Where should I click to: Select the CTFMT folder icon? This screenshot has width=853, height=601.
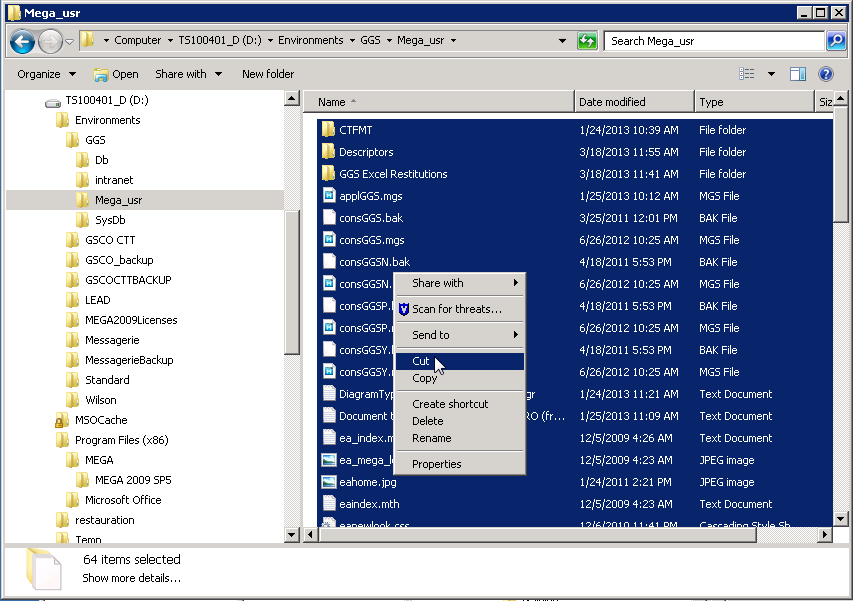tap(328, 130)
